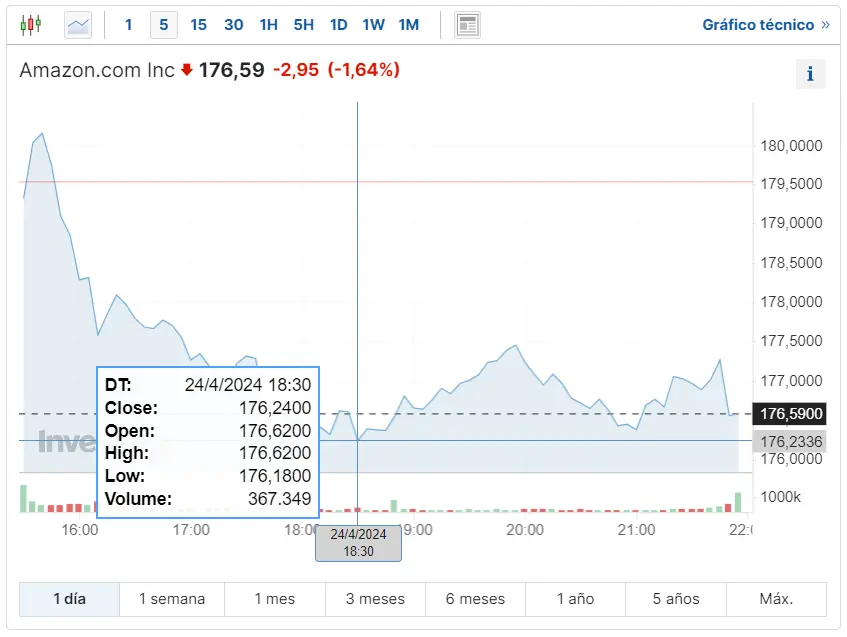Open the news overlay icon in toolbar
The width and height of the screenshot is (847, 637).
point(467,25)
